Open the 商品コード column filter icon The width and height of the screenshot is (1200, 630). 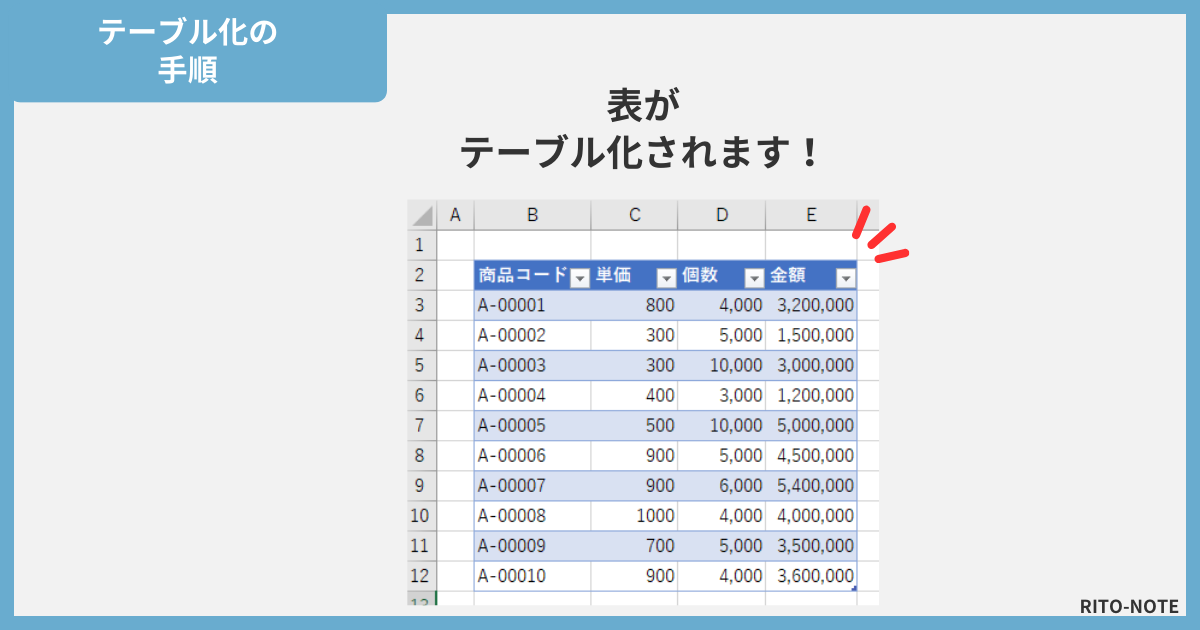(x=580, y=277)
